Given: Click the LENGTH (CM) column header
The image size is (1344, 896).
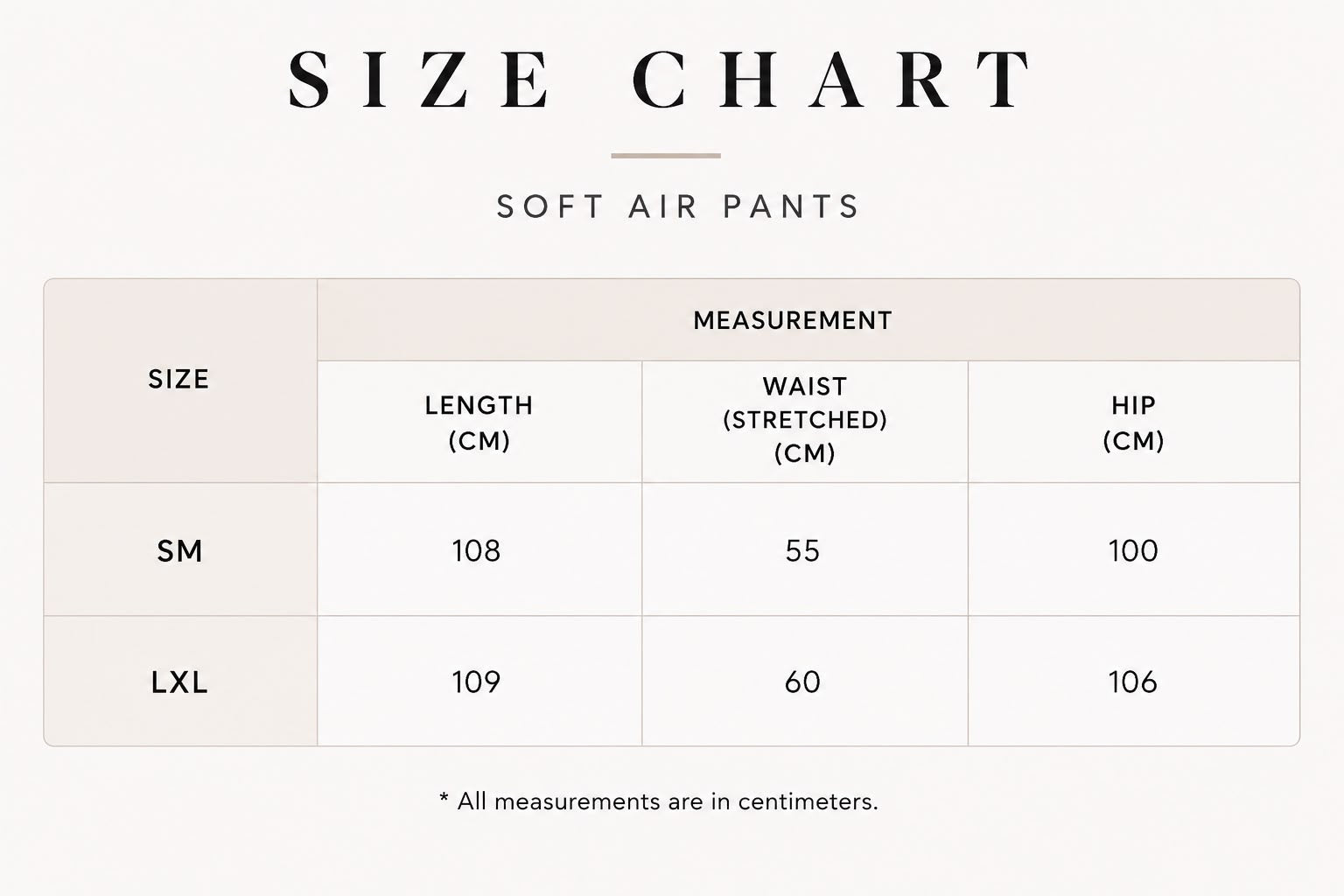Looking at the screenshot, I should click(x=479, y=422).
